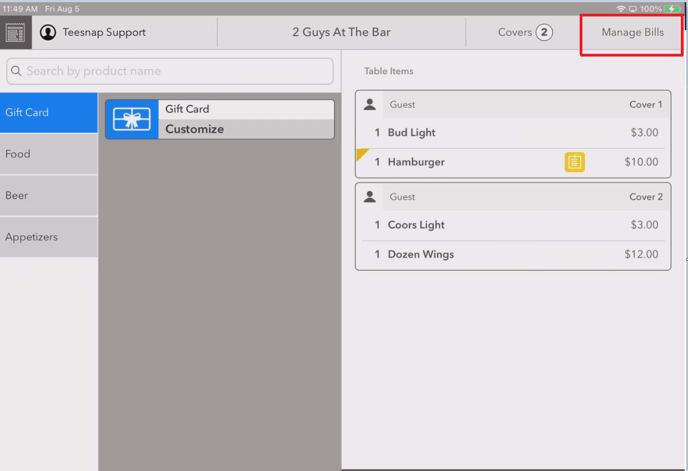Tap the Cover 2 label
688x471 pixels.
tap(646, 197)
